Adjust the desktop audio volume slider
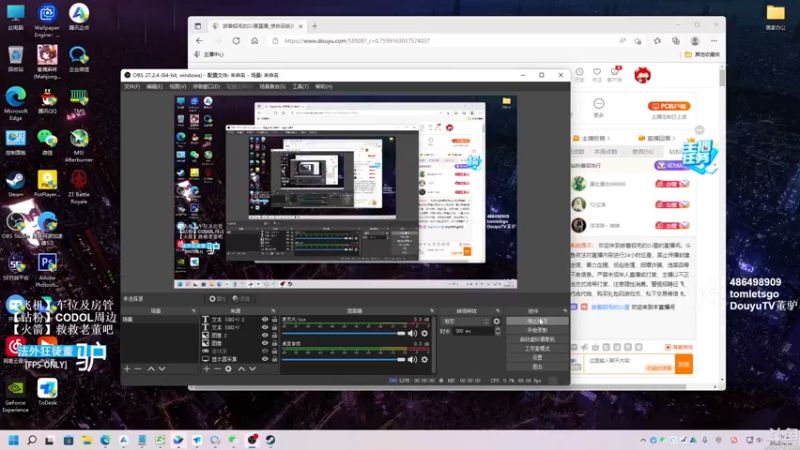Screen dimensions: 800x450 pyautogui.click(x=343, y=359)
